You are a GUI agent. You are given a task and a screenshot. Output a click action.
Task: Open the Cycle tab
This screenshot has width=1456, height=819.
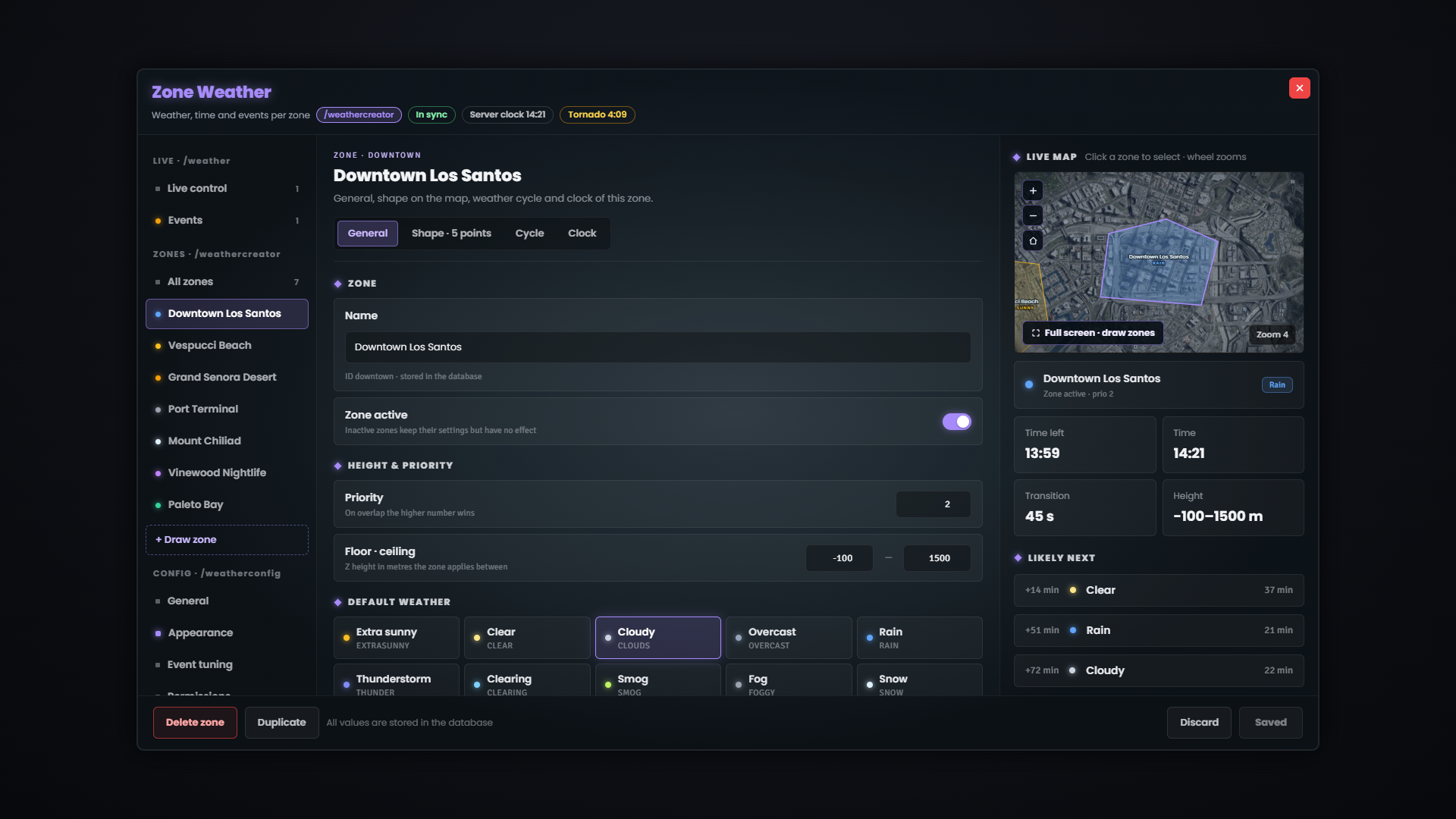529,234
